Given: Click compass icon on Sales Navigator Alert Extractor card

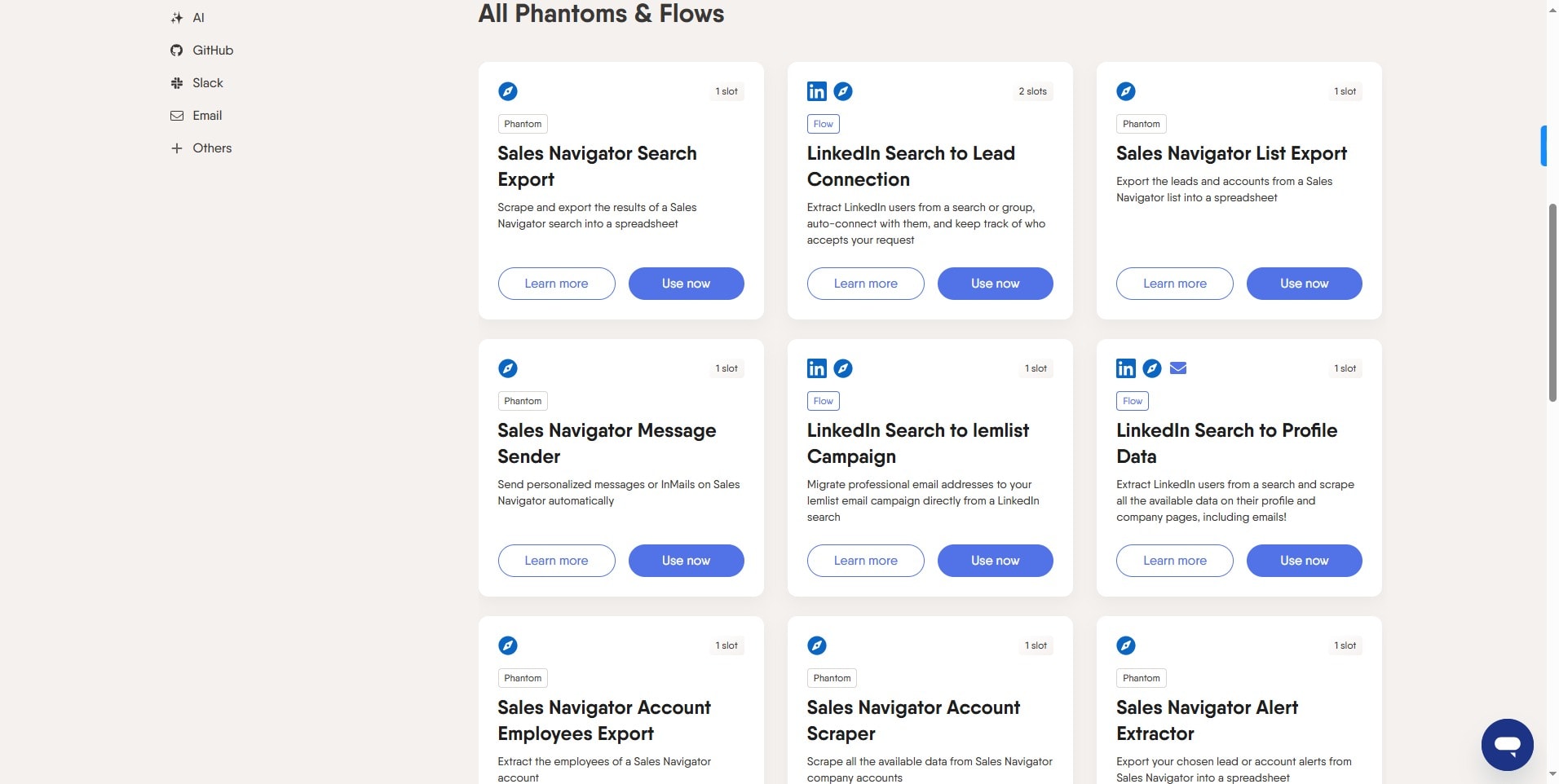Looking at the screenshot, I should (1126, 645).
